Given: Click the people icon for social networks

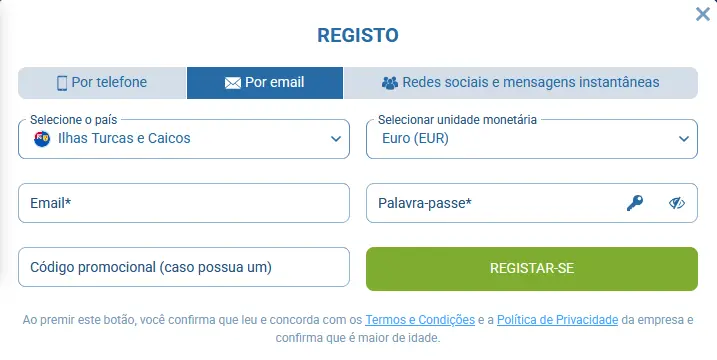Looking at the screenshot, I should (x=390, y=83).
